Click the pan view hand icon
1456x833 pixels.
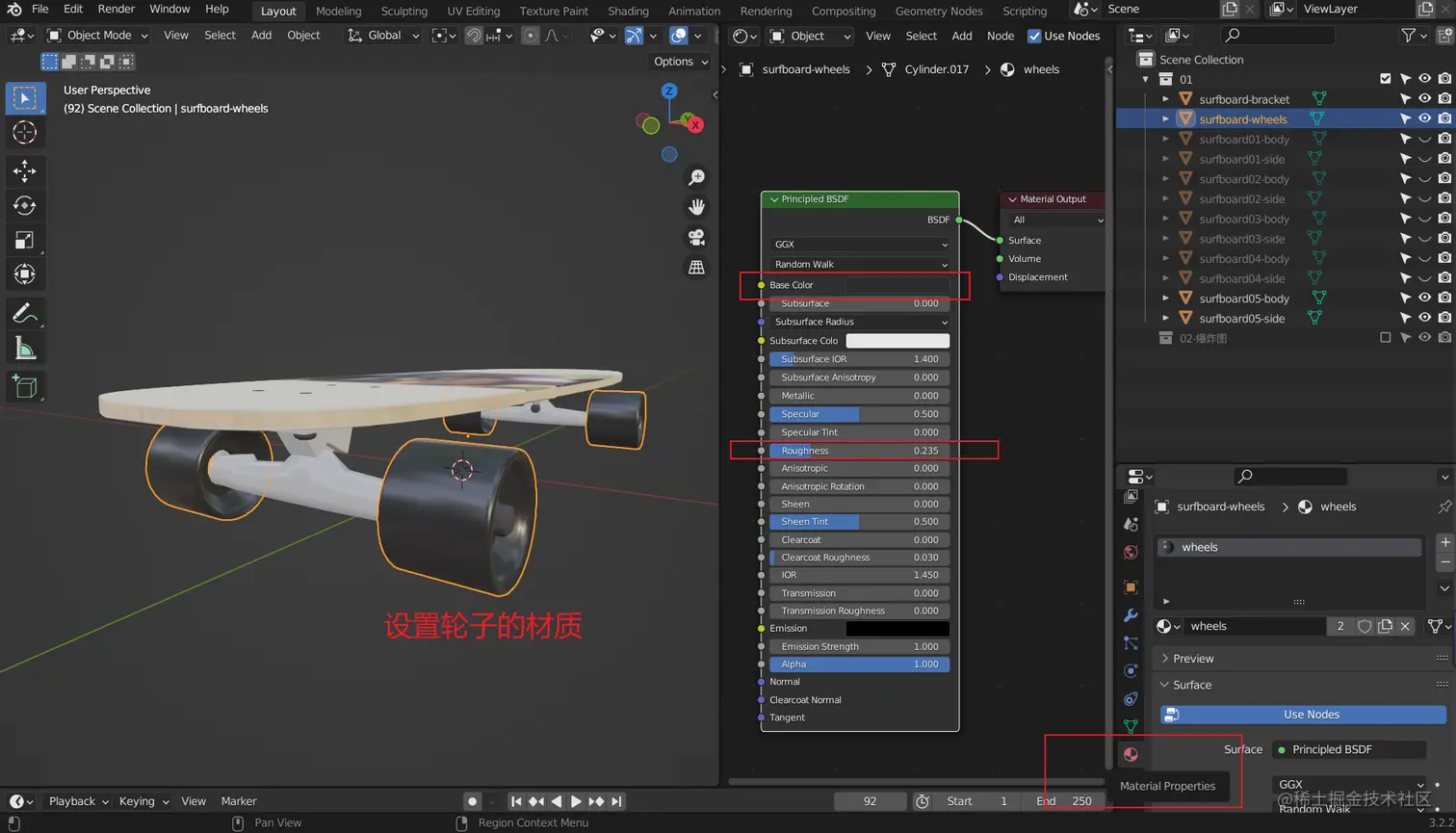coord(696,207)
